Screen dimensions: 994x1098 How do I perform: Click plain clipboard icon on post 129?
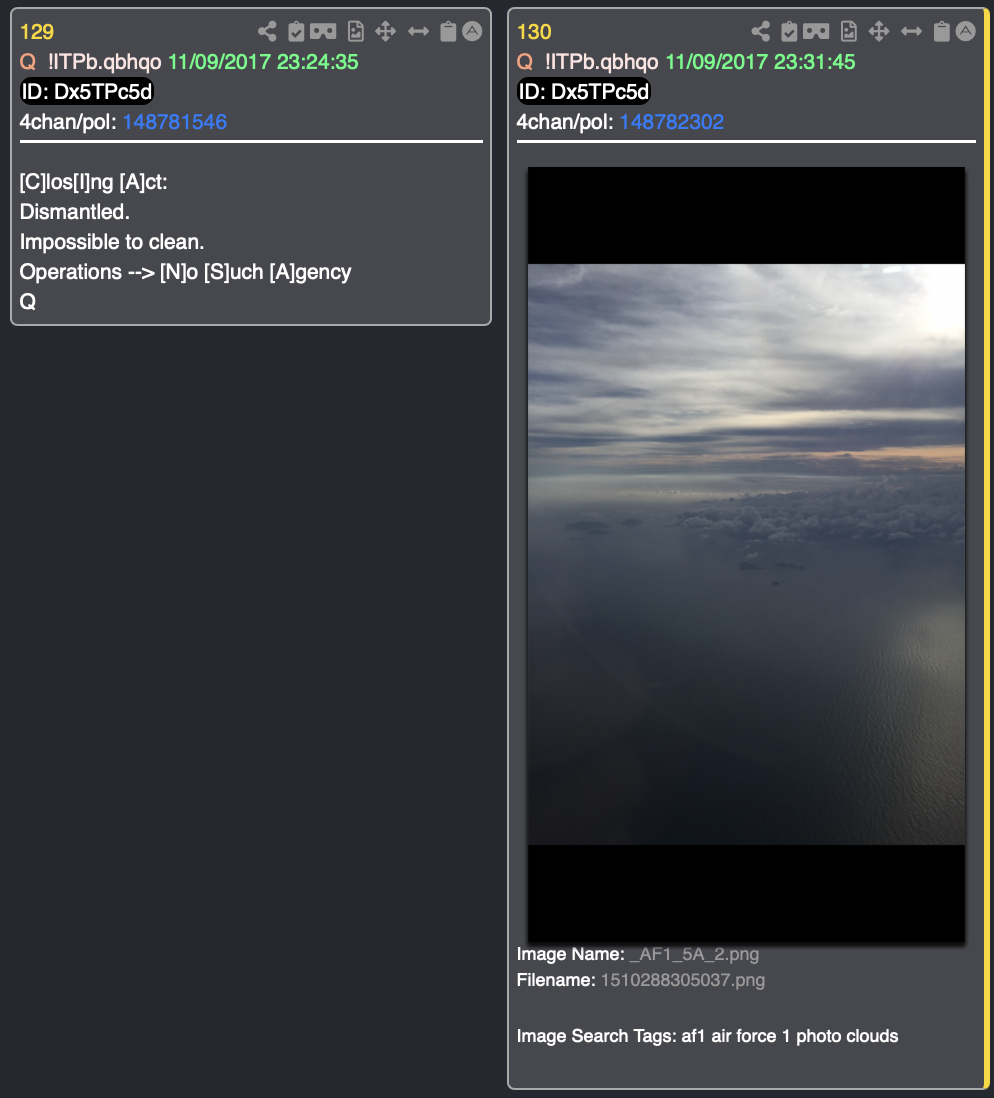(x=448, y=32)
